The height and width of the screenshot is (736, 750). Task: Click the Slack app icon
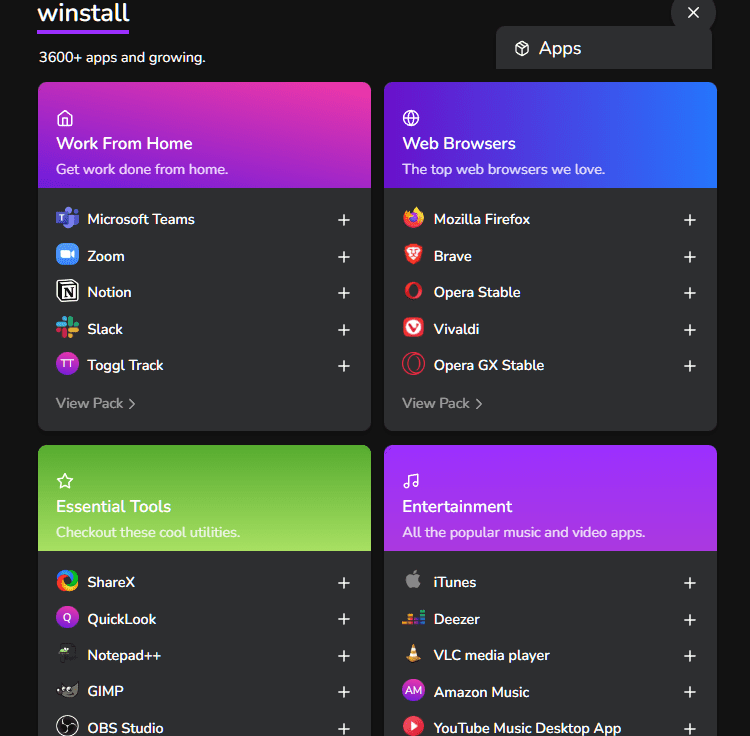67,328
